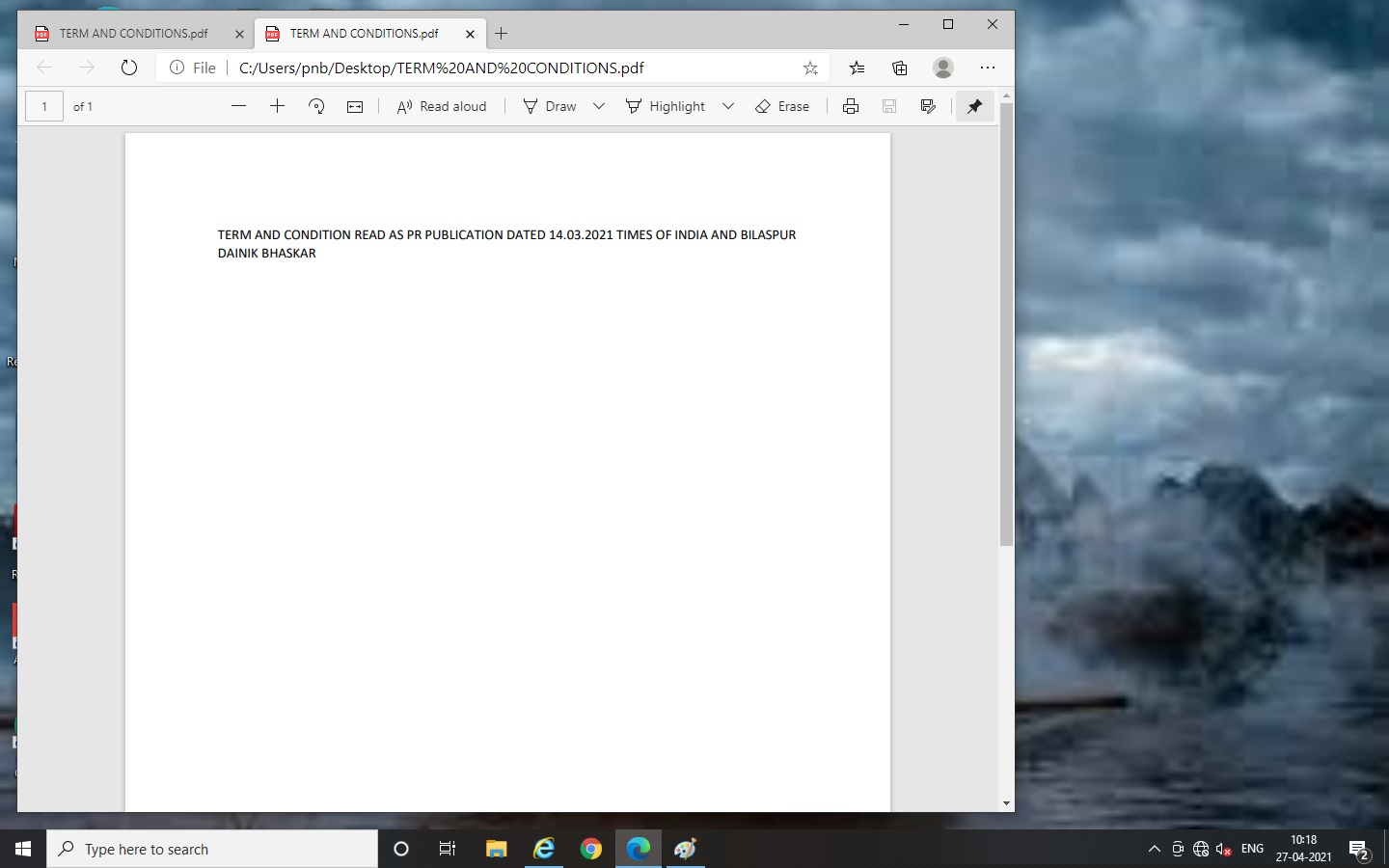
Task: Switch to the first TERM AND CONDITIONS tab
Action: click(x=133, y=34)
